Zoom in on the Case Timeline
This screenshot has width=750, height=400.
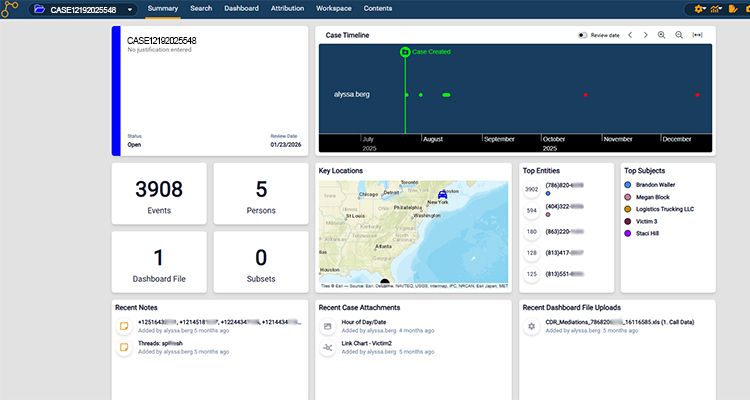click(661, 35)
